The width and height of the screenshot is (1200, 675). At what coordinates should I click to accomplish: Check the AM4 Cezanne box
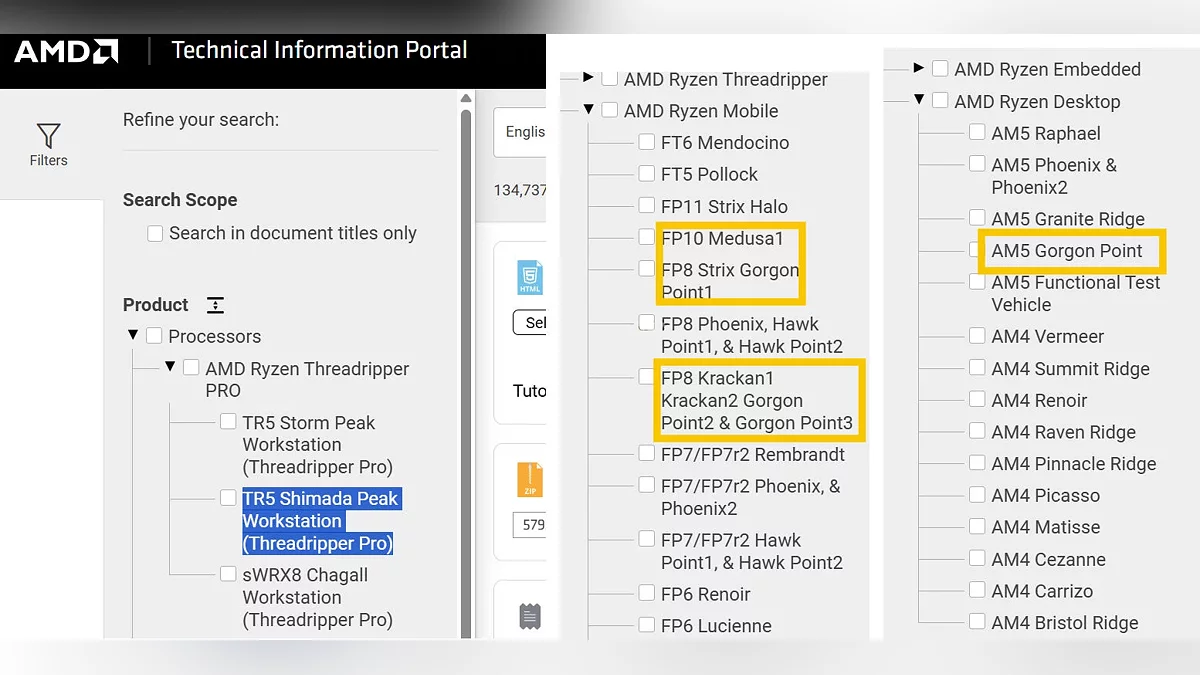click(977, 559)
